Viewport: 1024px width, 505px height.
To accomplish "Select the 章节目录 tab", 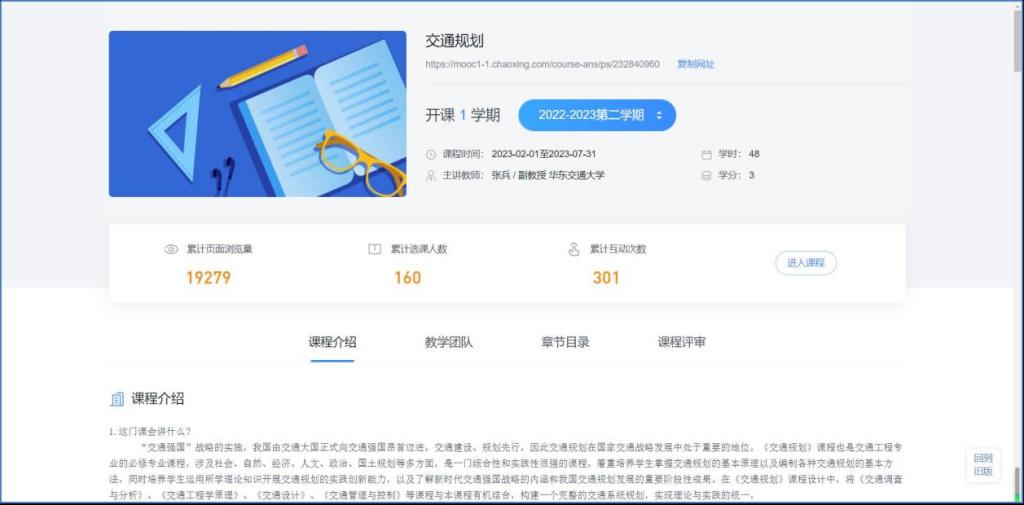I will (x=565, y=342).
